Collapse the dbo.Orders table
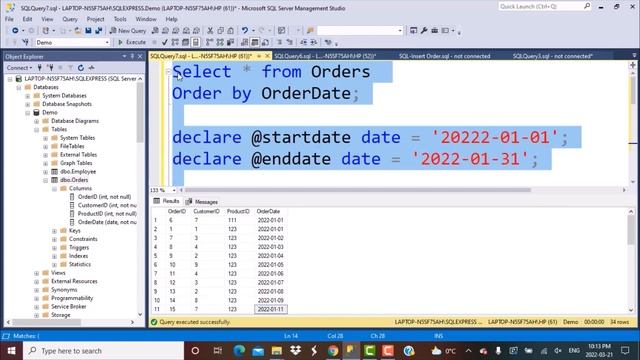The image size is (640, 360). pyautogui.click(x=46, y=180)
